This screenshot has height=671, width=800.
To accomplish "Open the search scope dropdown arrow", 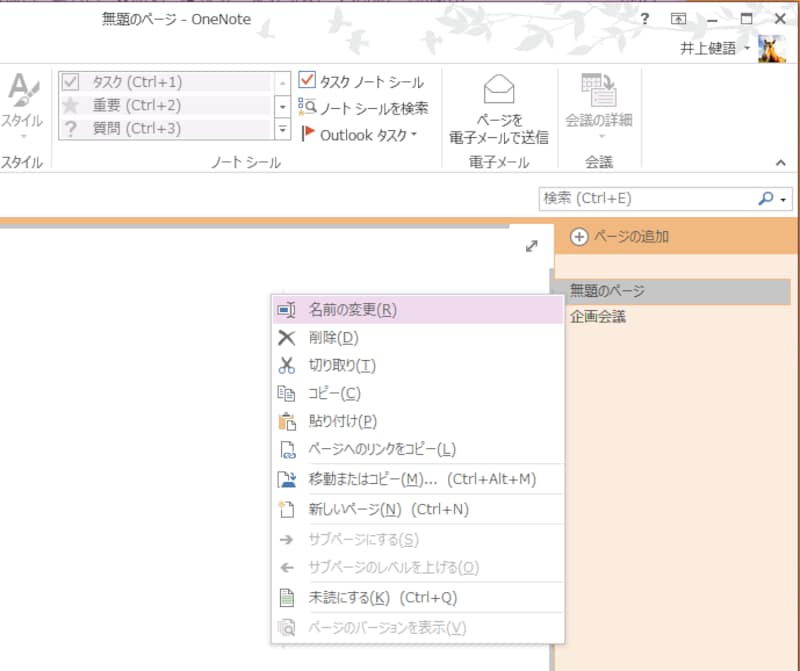I will 784,199.
